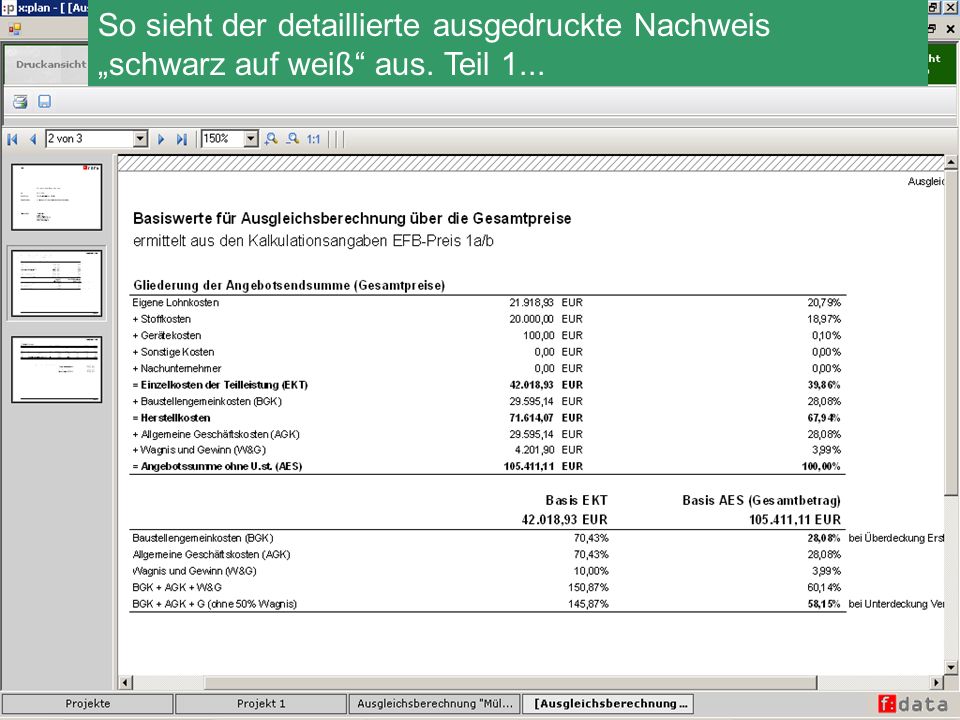Switch to the Projekte tab
Screen dimensions: 960x720
[x=88, y=703]
